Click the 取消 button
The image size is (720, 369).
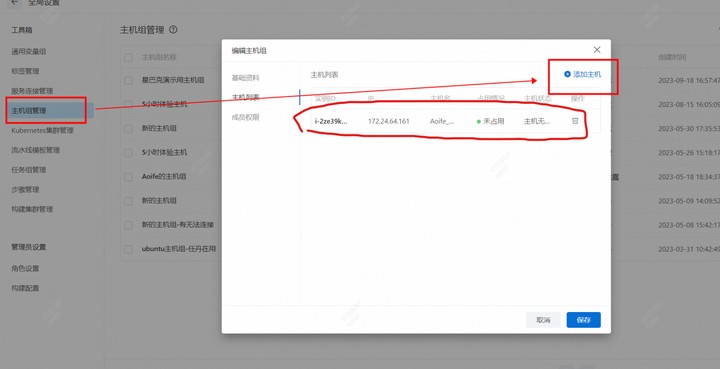click(x=543, y=320)
